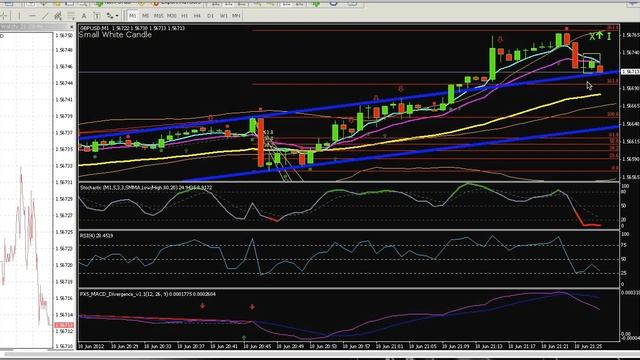Switch chart to W1 timeframe
640x360 pixels.
tap(224, 16)
